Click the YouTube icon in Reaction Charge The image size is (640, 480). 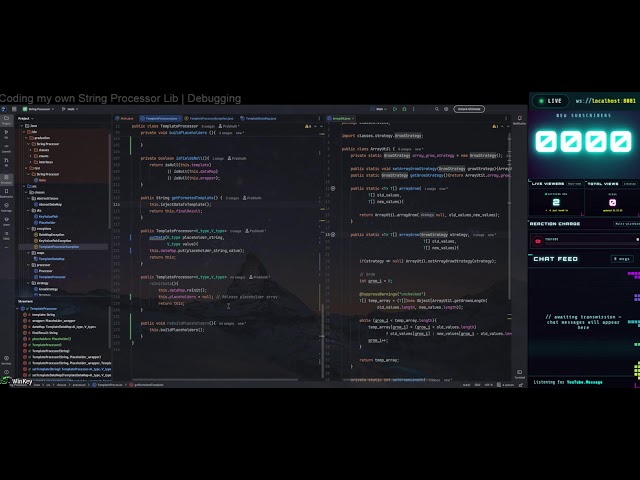tap(538, 241)
